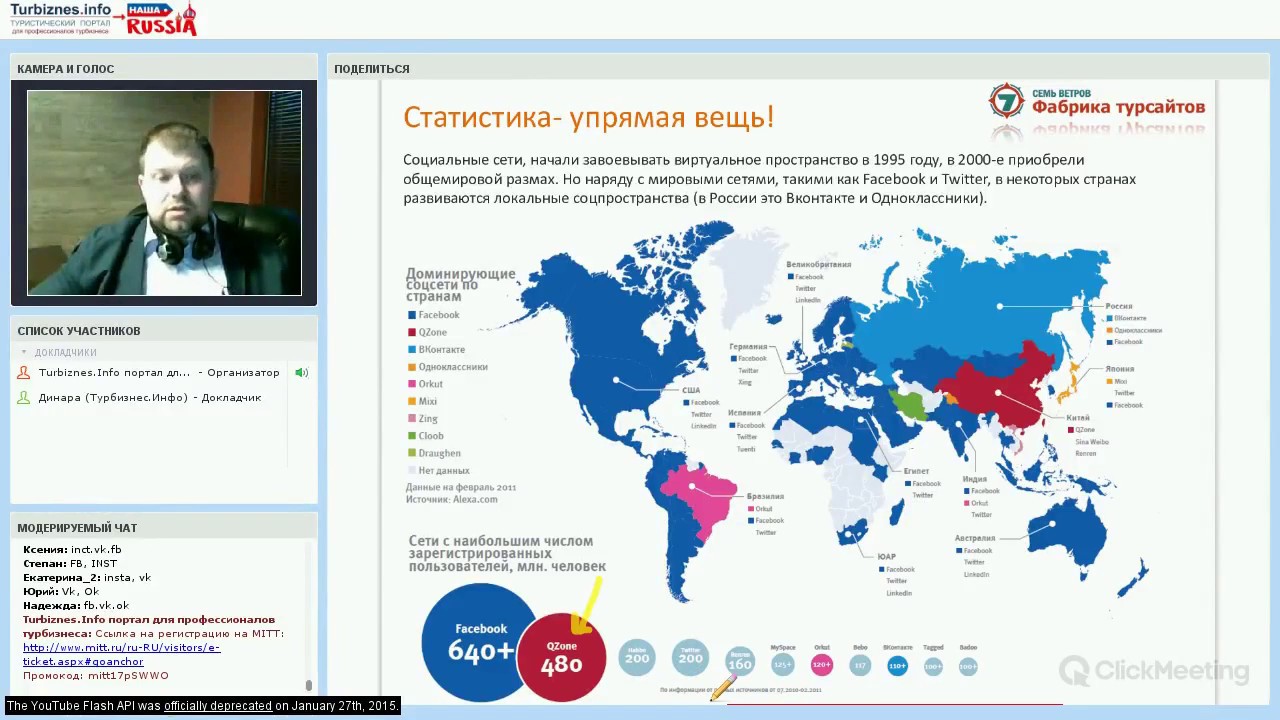Viewport: 1280px width, 720px height.
Task: Click the Бразилия label on the map
Action: (x=765, y=496)
